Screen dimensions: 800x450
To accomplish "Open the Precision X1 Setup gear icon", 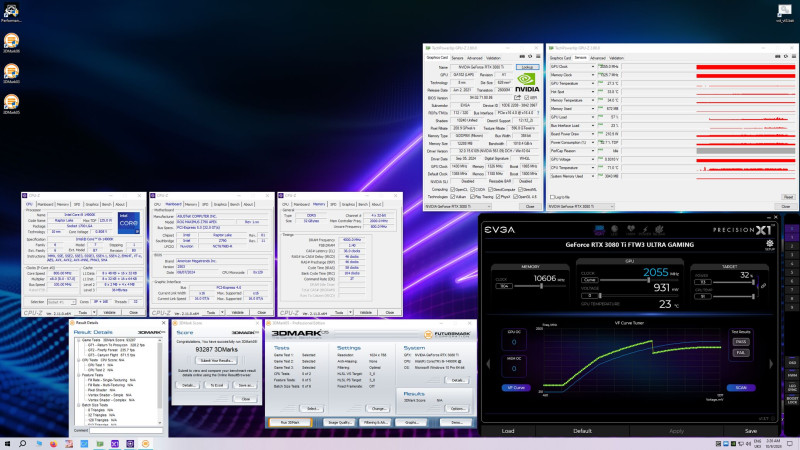I will click(x=769, y=244).
